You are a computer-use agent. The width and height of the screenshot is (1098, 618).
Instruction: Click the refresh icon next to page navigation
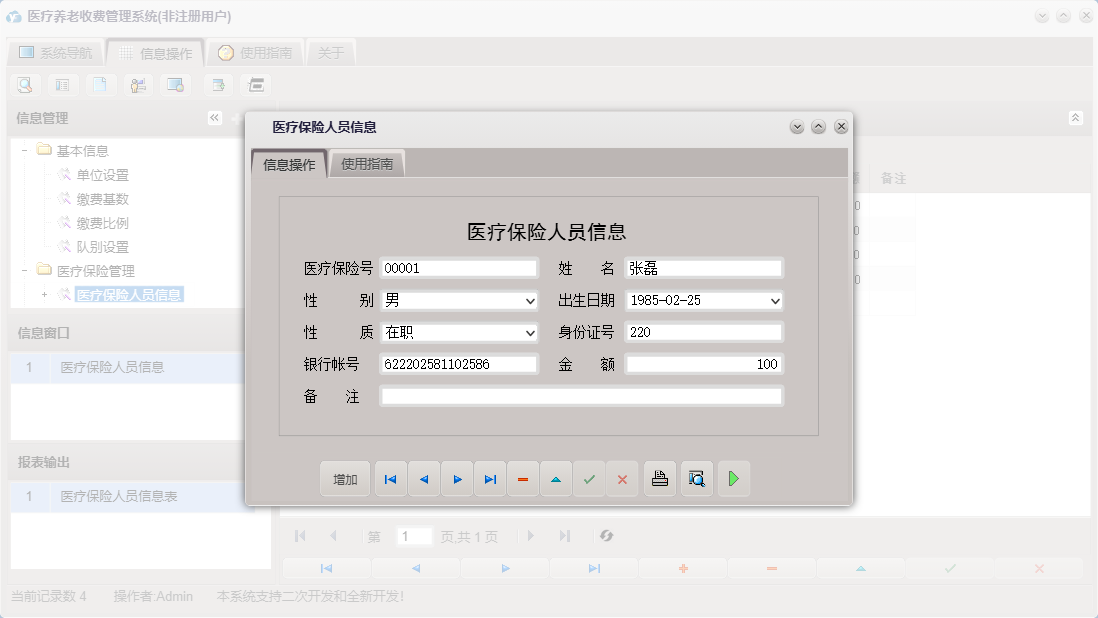click(x=607, y=536)
